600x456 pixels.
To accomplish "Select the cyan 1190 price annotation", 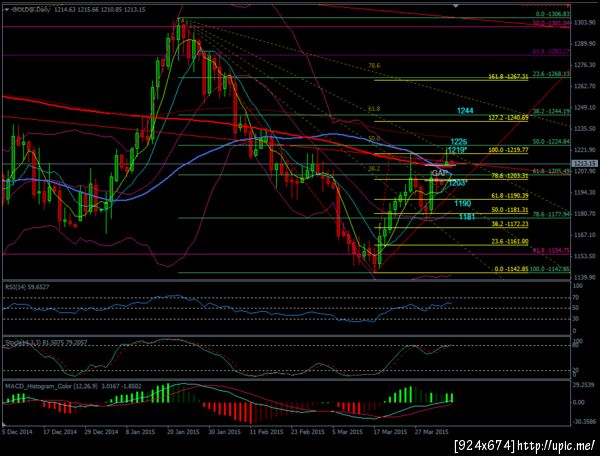I will (x=462, y=204).
